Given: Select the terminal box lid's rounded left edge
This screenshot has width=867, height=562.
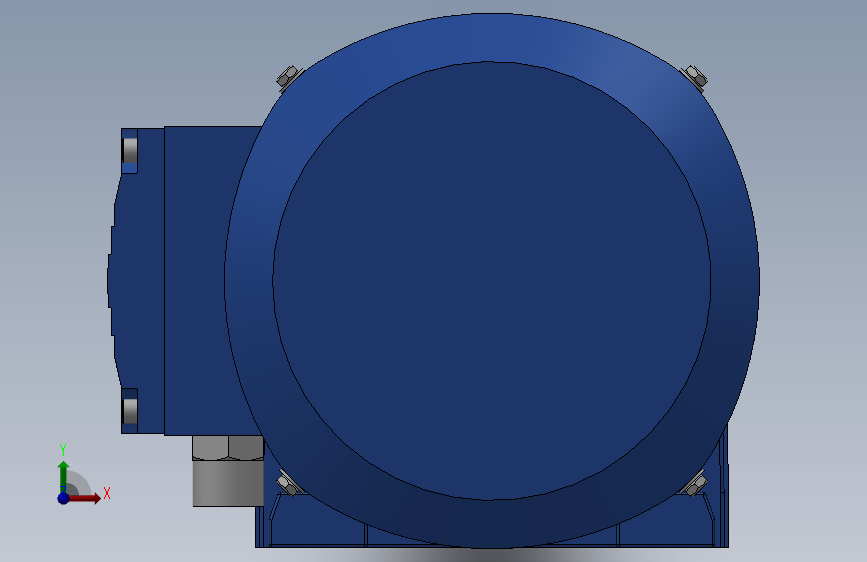Looking at the screenshot, I should 113,280.
